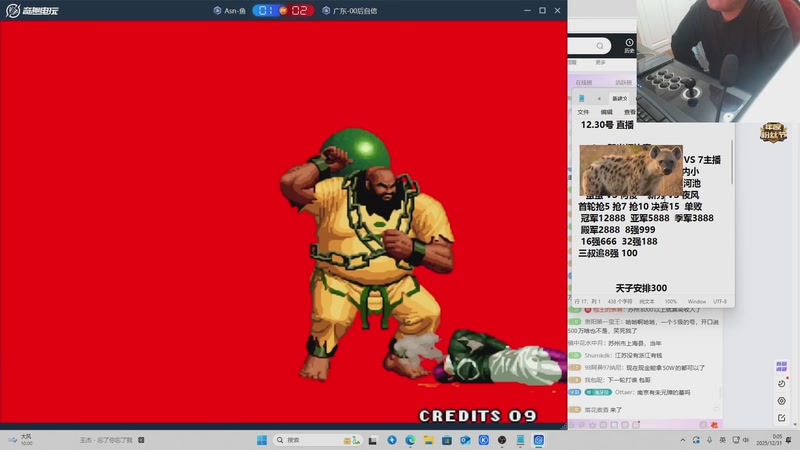
Task: Click the game platform logo in title bar
Action: [x=32, y=10]
